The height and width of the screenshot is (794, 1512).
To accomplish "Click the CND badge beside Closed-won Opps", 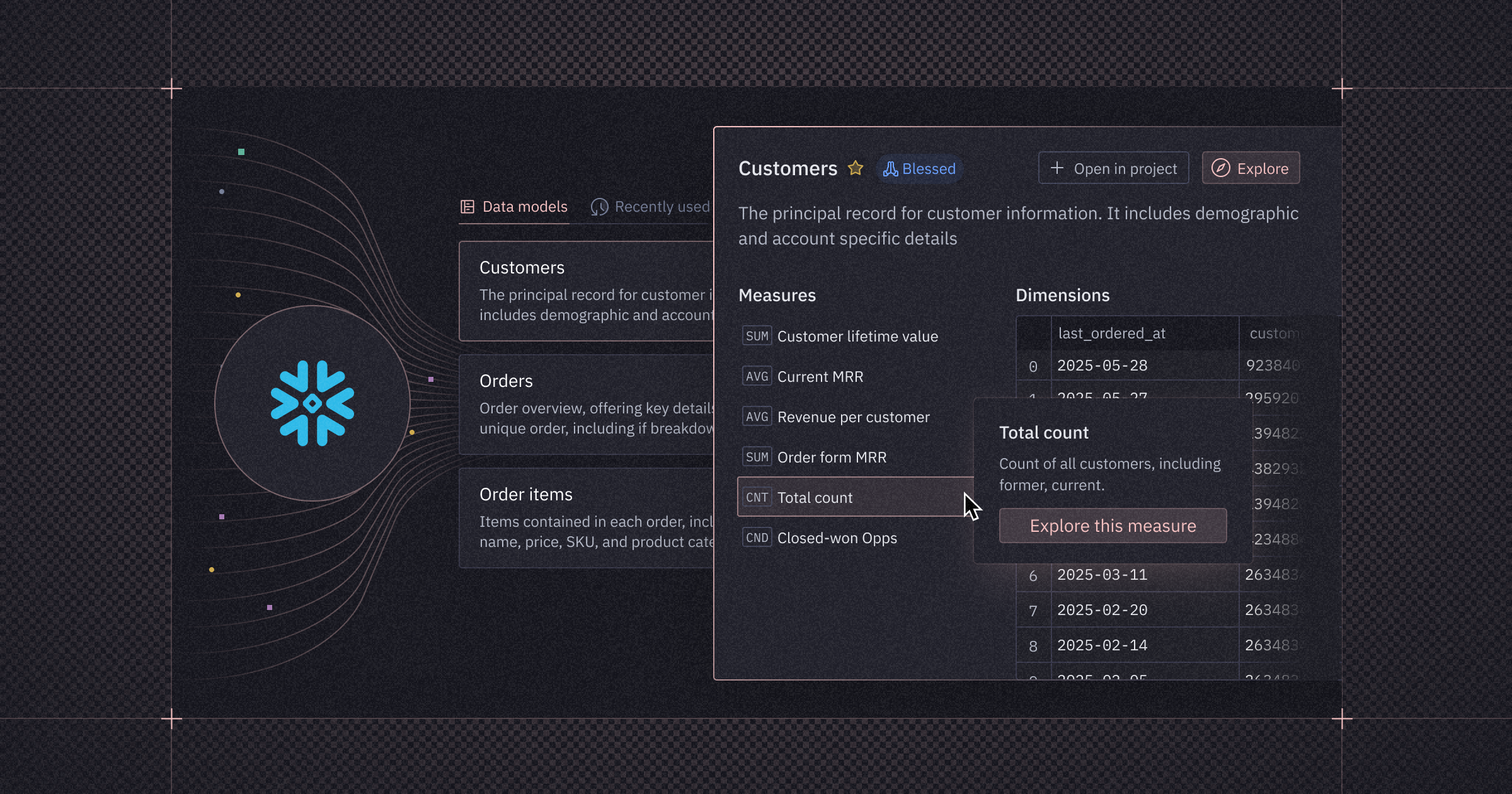I will click(x=757, y=537).
